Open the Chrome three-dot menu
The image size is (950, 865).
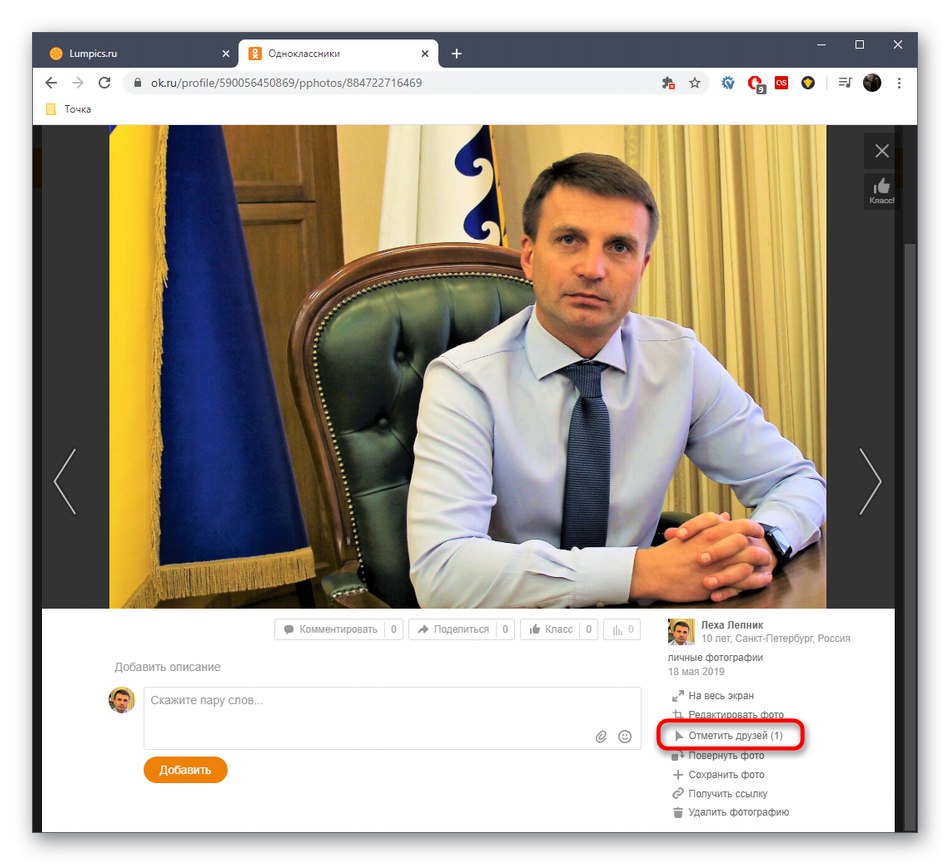[899, 83]
